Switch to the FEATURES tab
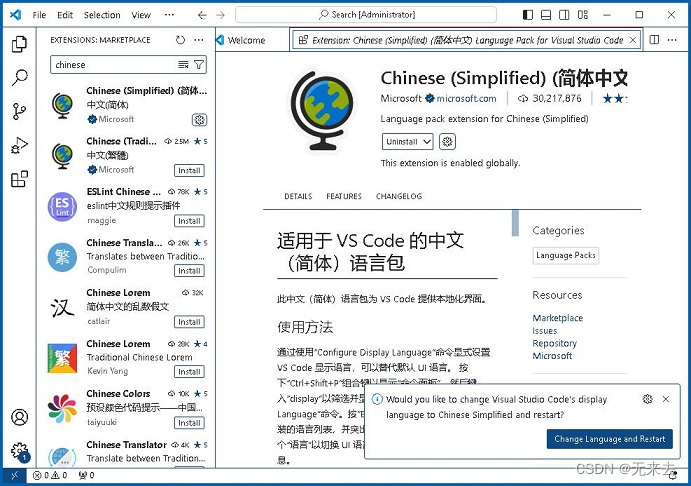 point(344,196)
